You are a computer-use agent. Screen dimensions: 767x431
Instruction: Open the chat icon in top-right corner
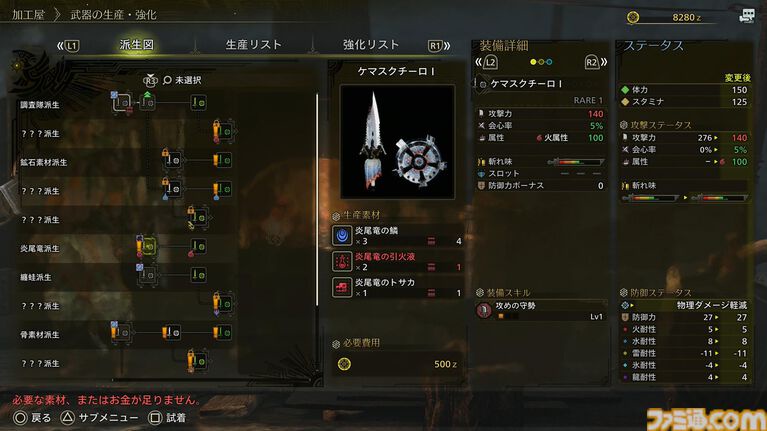tap(746, 16)
